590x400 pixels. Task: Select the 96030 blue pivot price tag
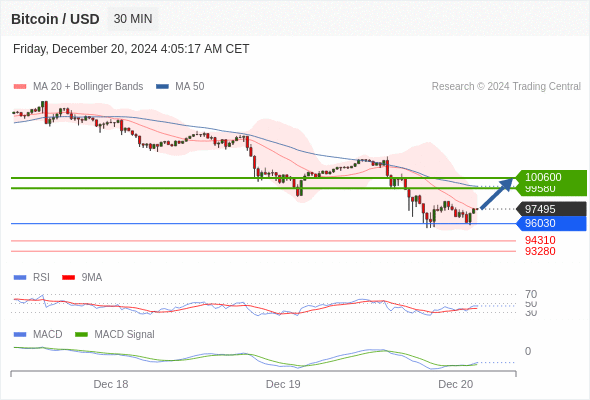(551, 224)
